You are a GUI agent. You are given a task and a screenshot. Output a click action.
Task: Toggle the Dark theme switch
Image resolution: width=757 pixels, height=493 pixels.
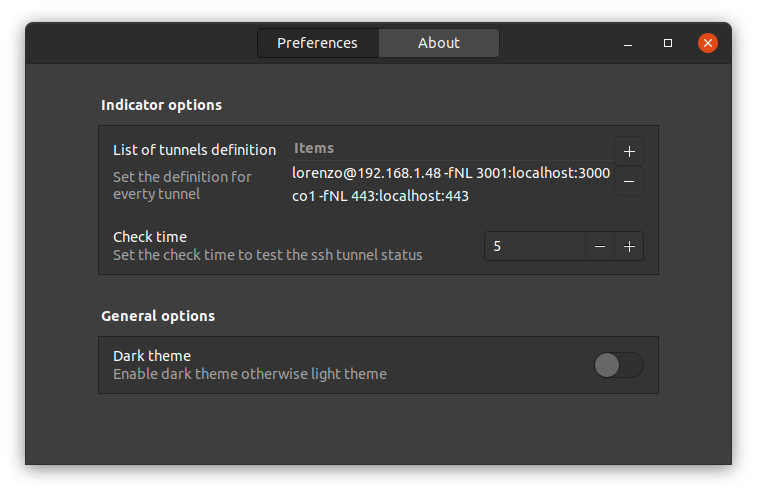[618, 365]
